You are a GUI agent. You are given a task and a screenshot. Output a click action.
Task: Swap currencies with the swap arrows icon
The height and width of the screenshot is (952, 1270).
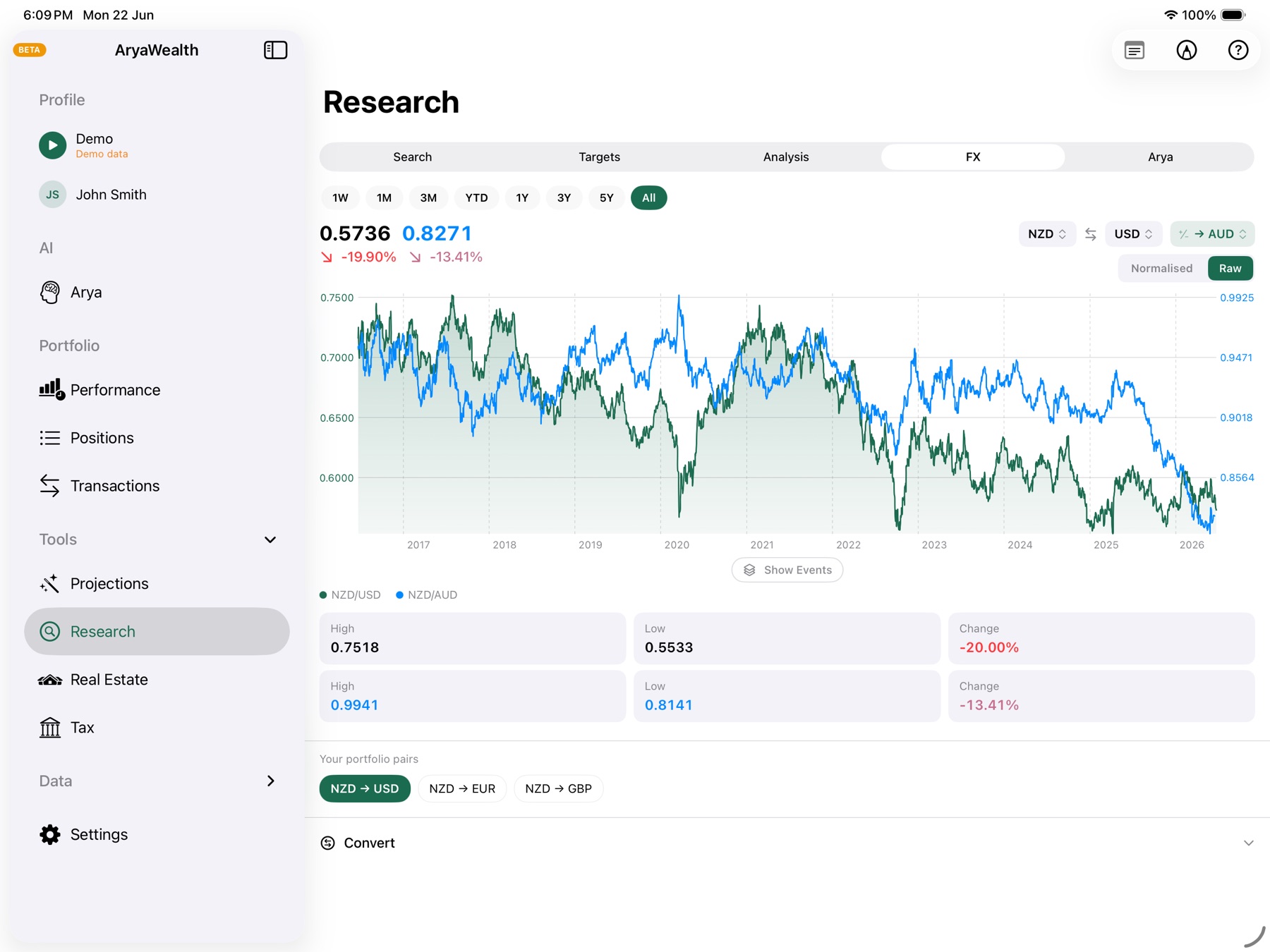click(x=1091, y=234)
